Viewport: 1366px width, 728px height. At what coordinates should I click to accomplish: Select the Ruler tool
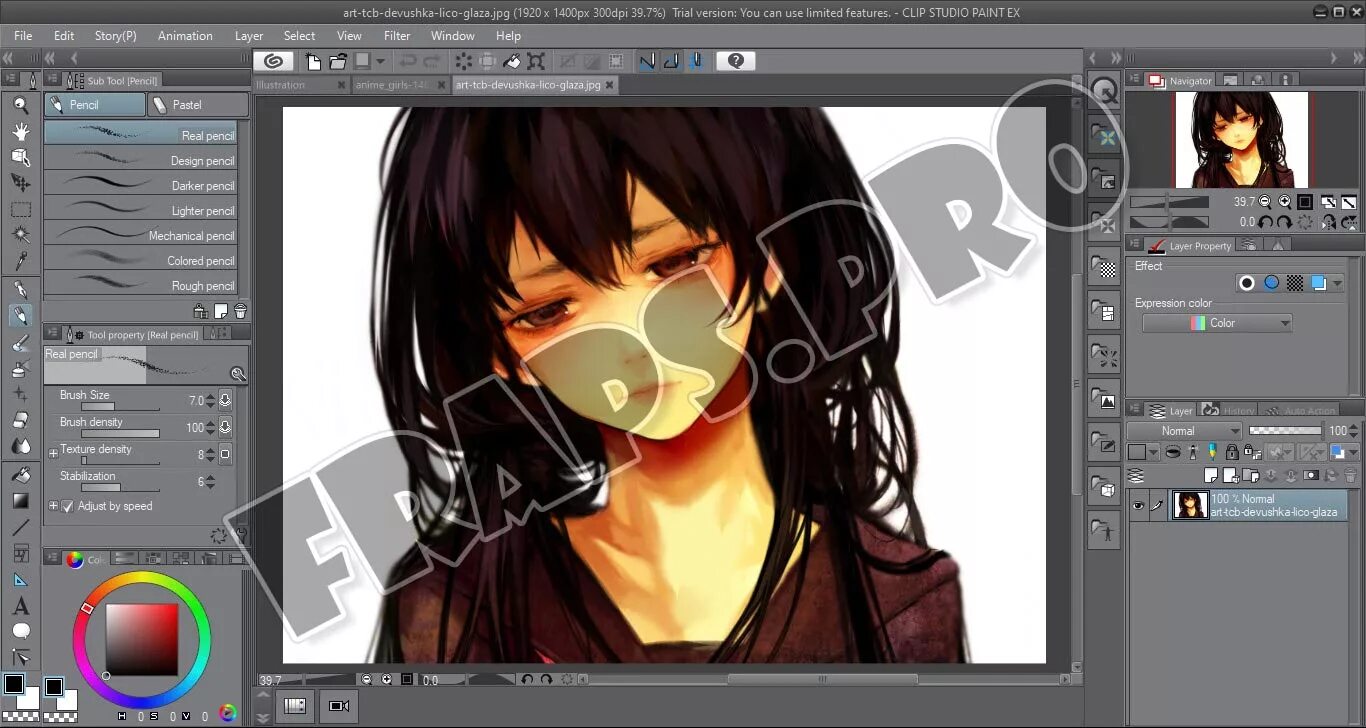click(x=20, y=580)
